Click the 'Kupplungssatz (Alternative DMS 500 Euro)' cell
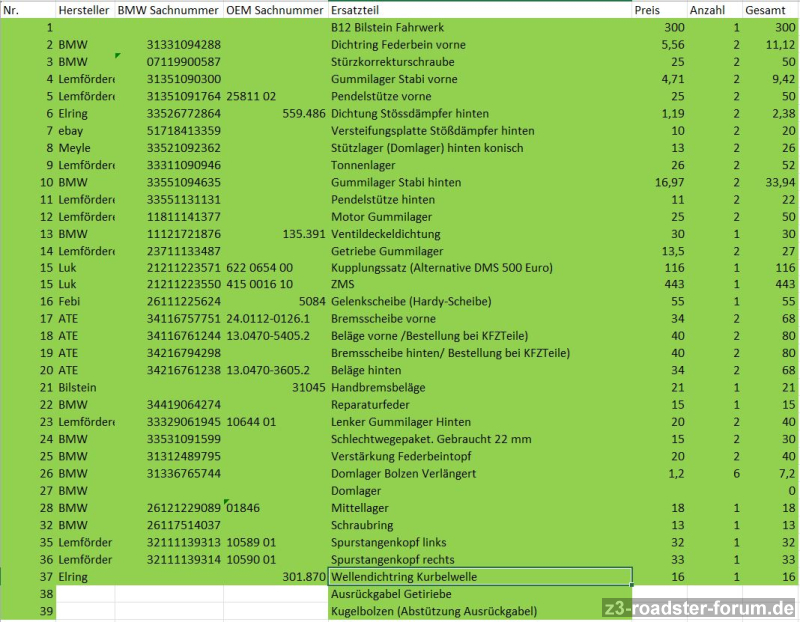800x622 pixels. coord(480,267)
